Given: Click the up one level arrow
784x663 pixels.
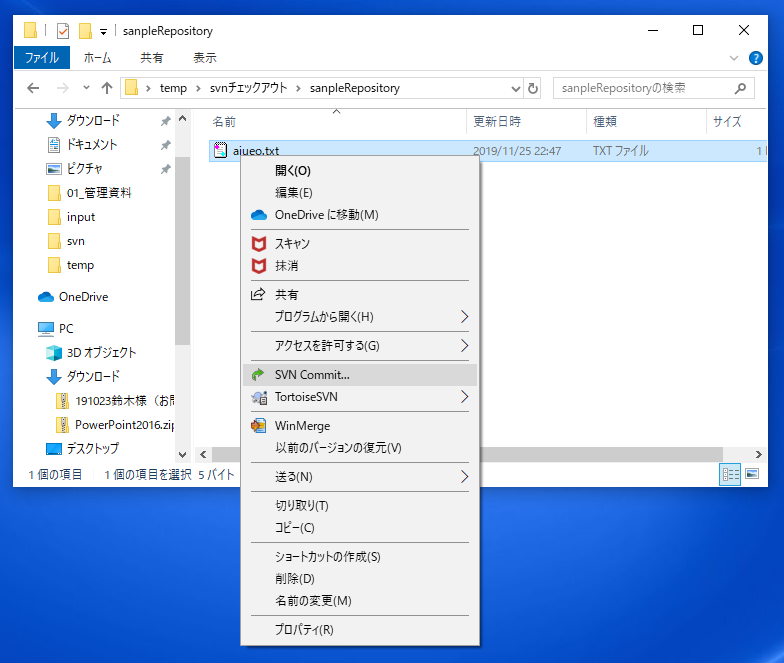Looking at the screenshot, I should pyautogui.click(x=106, y=88).
